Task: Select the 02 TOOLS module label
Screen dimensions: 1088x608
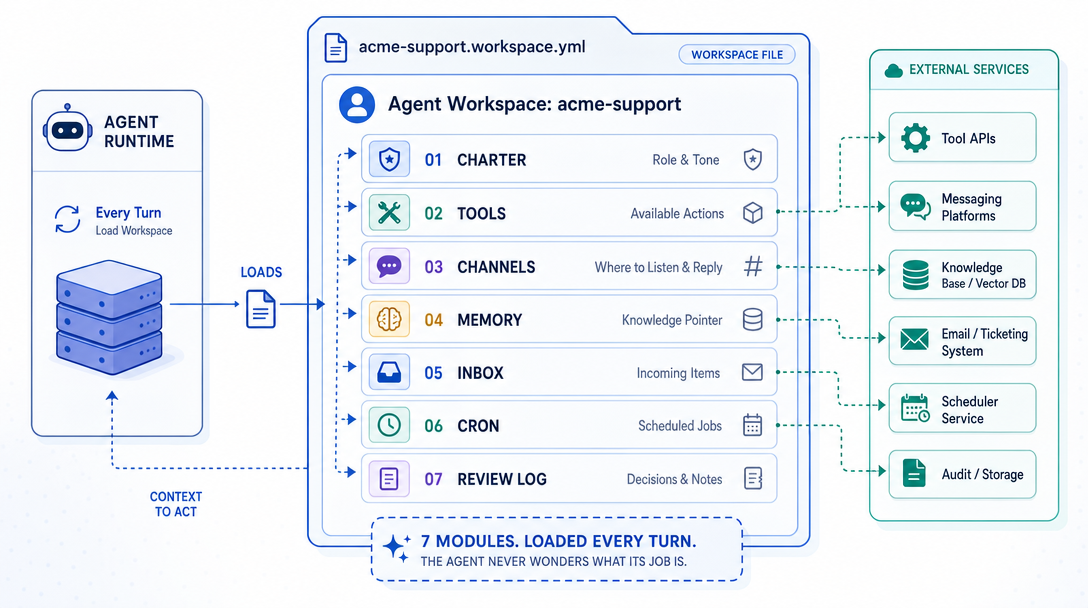Action: 465,214
